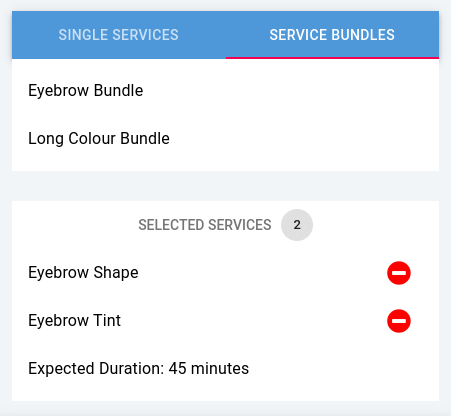Image resolution: width=451 pixels, height=416 pixels.
Task: Click the Eyebrow Shape service name
Action: [x=83, y=273]
